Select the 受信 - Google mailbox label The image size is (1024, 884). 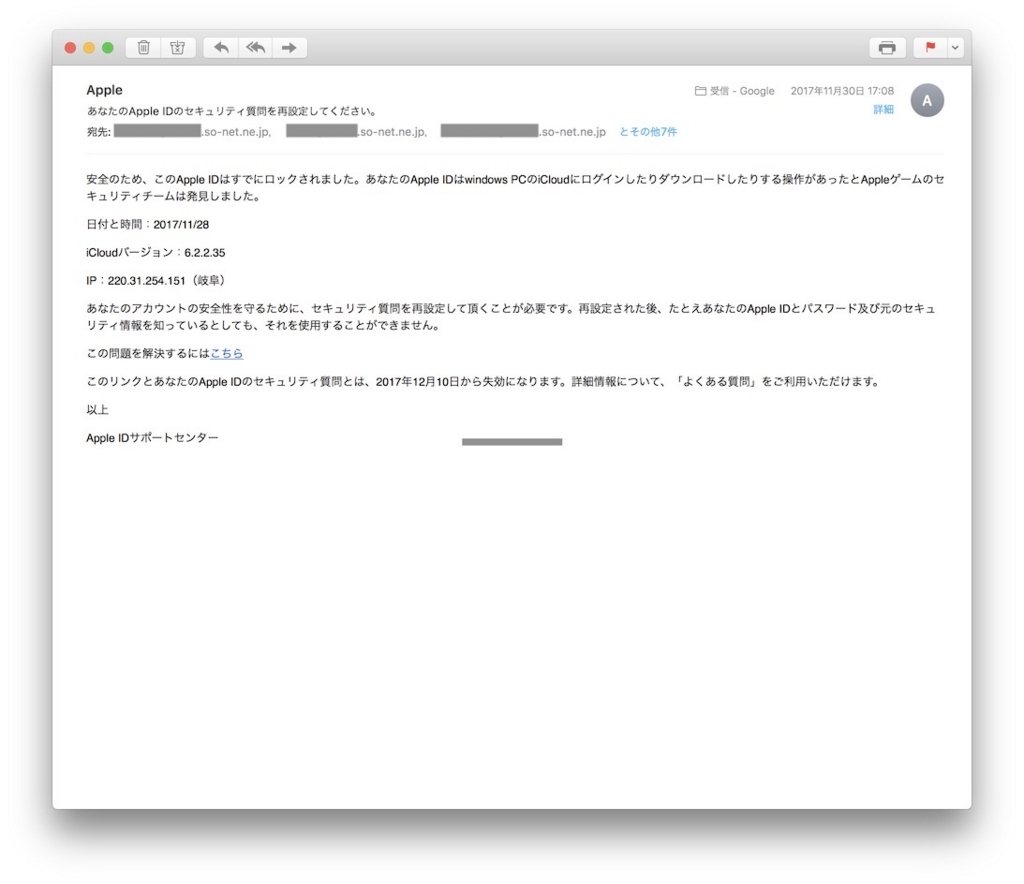click(x=735, y=91)
